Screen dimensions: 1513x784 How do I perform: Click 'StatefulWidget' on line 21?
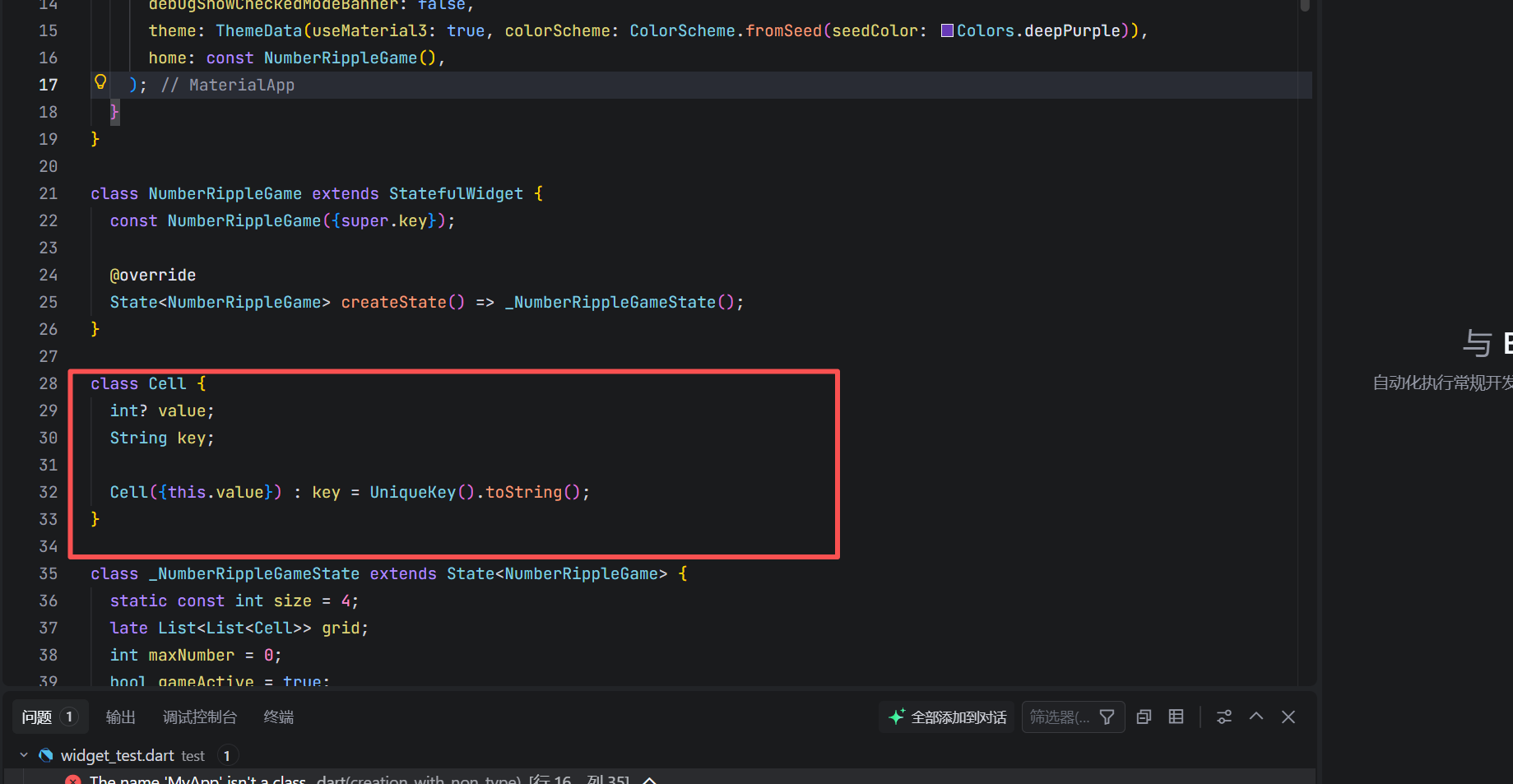(456, 193)
